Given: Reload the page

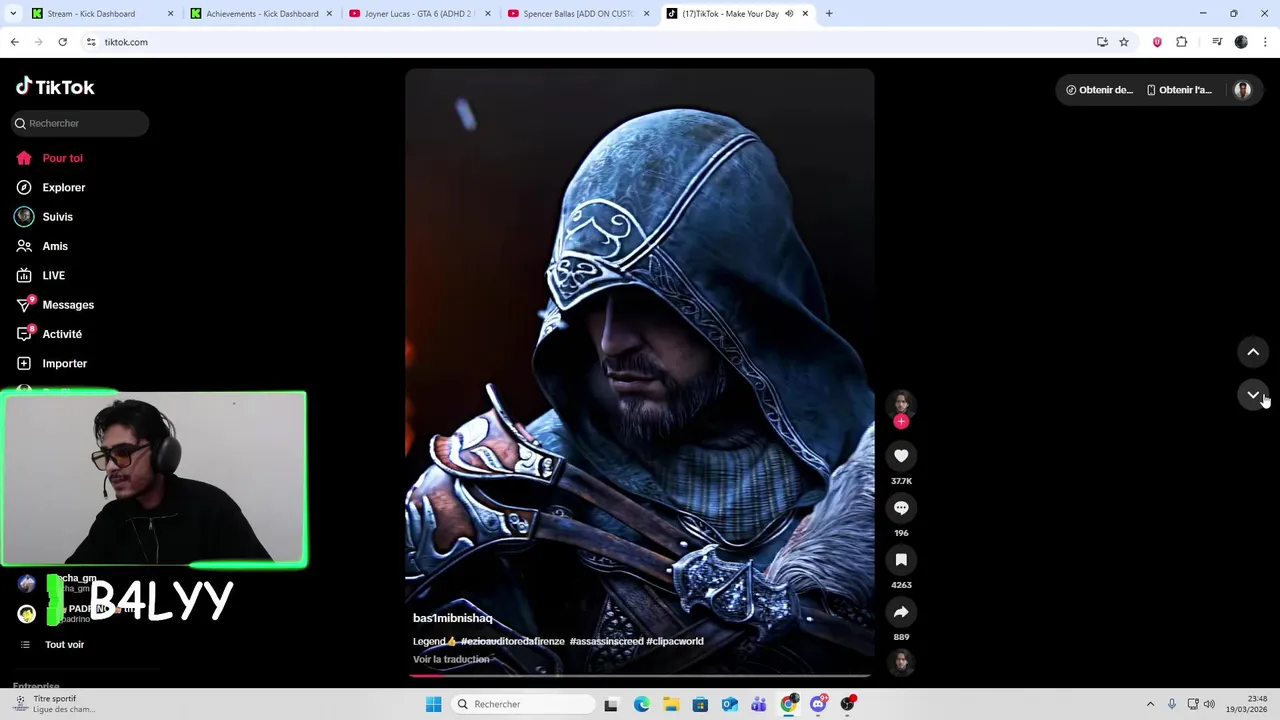Looking at the screenshot, I should tap(62, 42).
